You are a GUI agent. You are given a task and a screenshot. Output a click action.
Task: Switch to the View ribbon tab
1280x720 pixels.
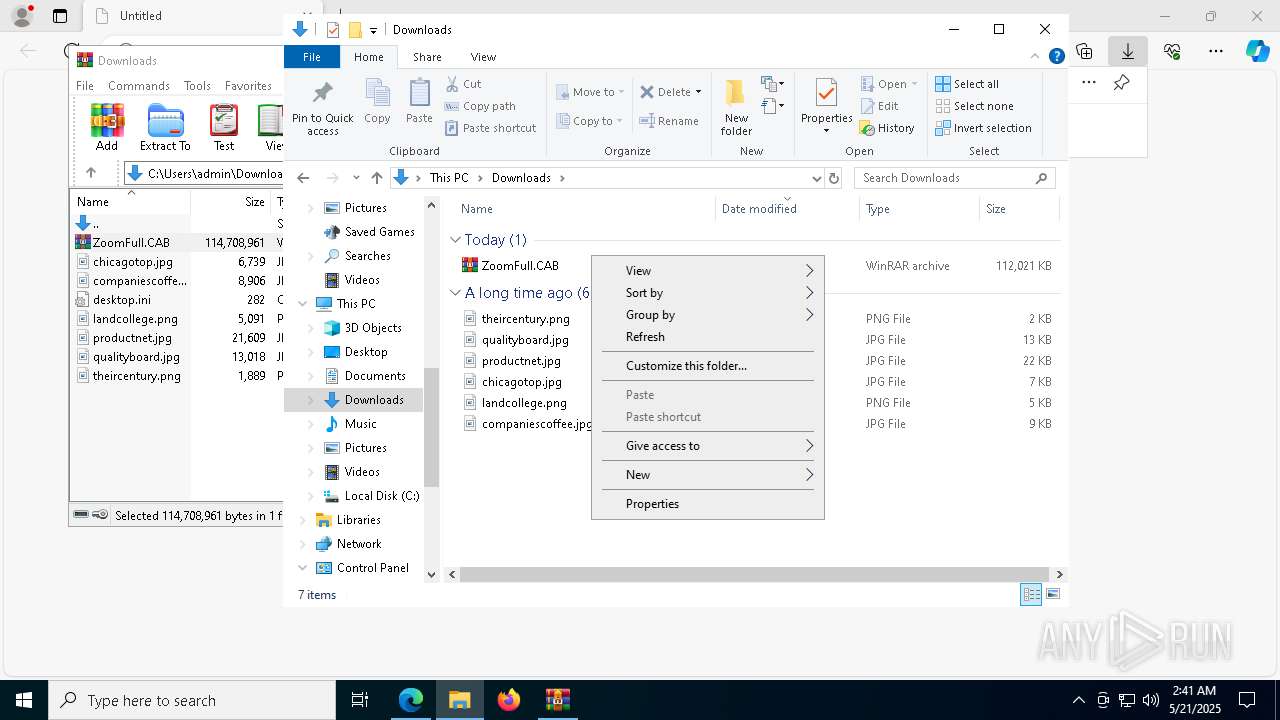(x=483, y=57)
